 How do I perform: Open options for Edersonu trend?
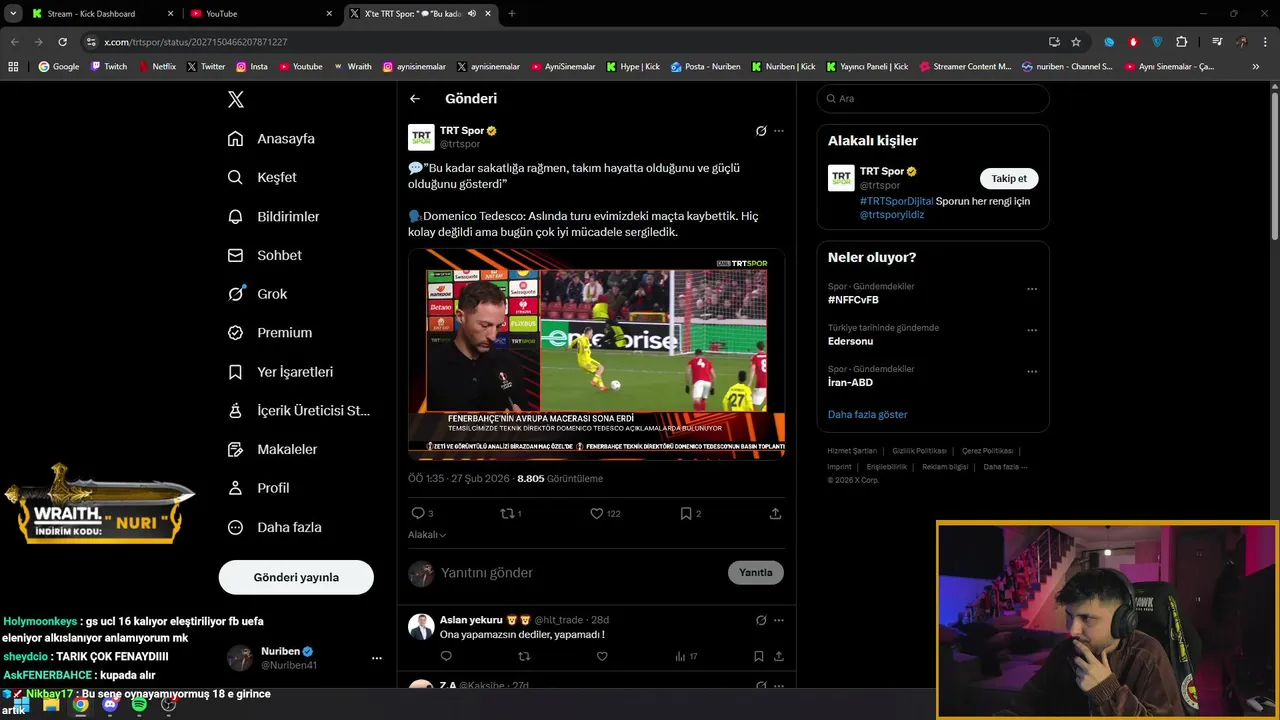1032,330
